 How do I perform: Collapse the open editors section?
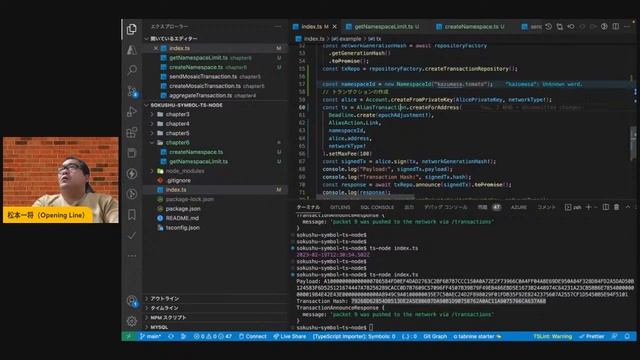[x=146, y=39]
